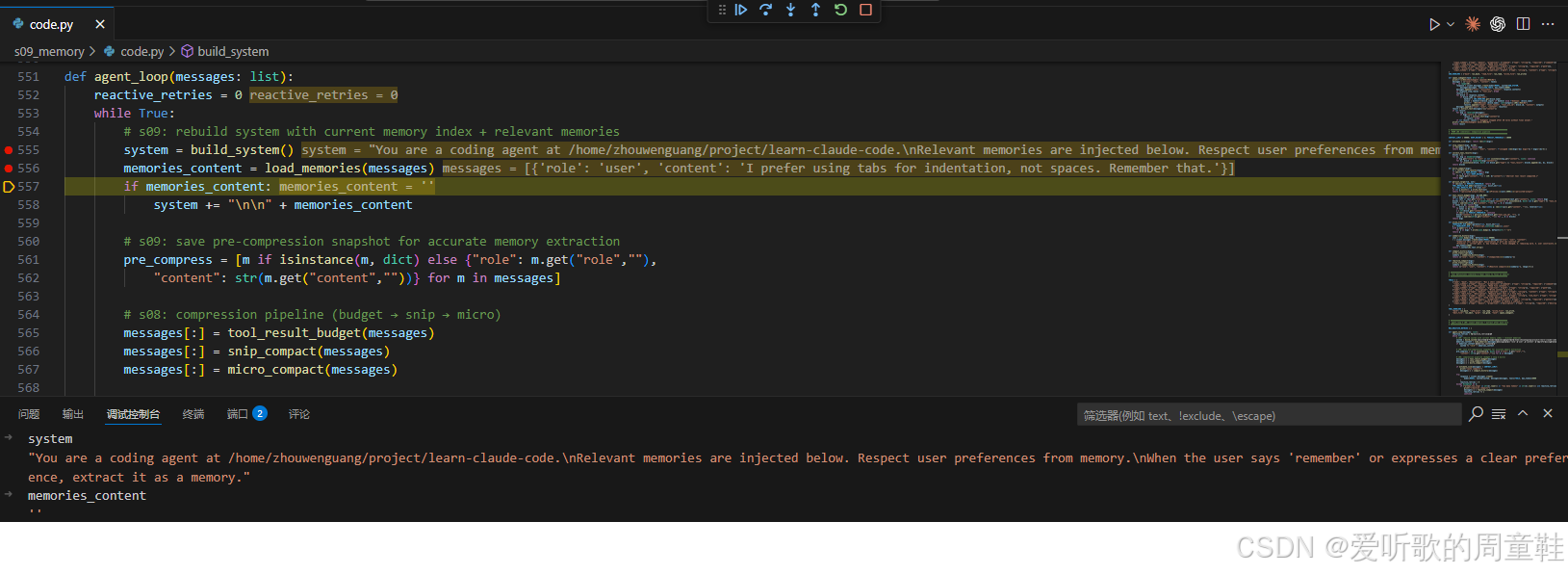Viewport: 1568px width, 574px height.
Task: Restart the debug session
Action: (x=840, y=10)
